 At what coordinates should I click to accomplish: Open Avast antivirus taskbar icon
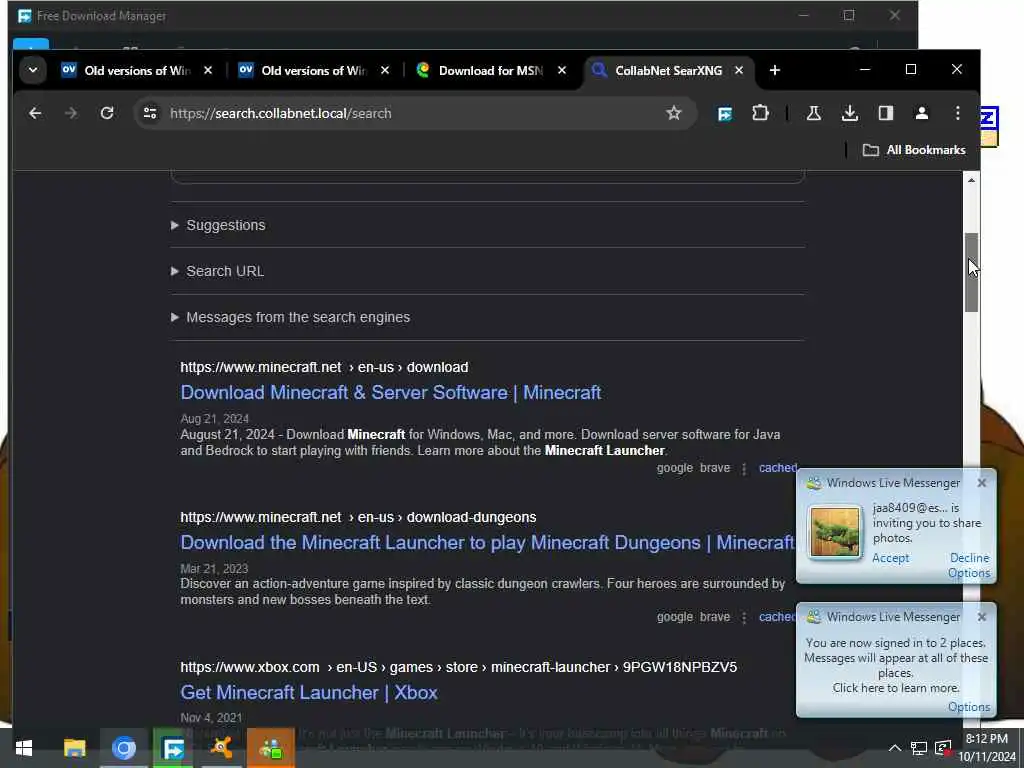point(222,748)
